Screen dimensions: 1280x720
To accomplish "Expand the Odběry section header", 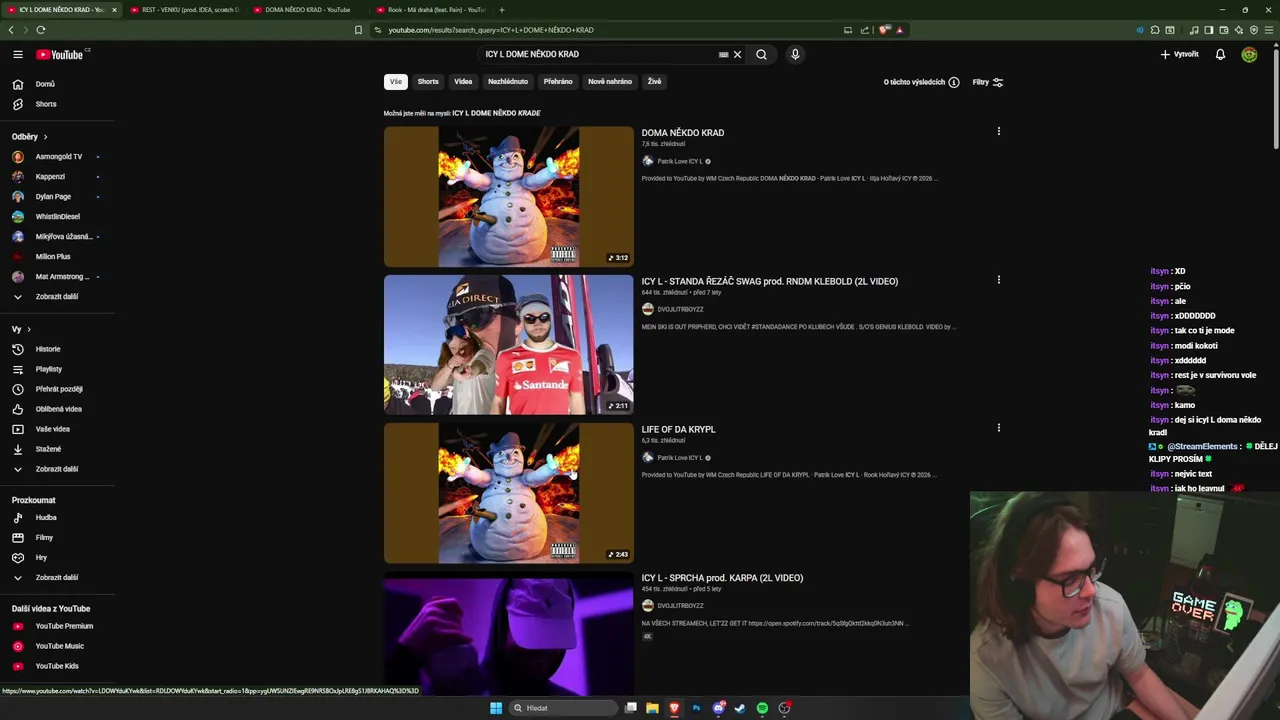I will tap(30, 137).
